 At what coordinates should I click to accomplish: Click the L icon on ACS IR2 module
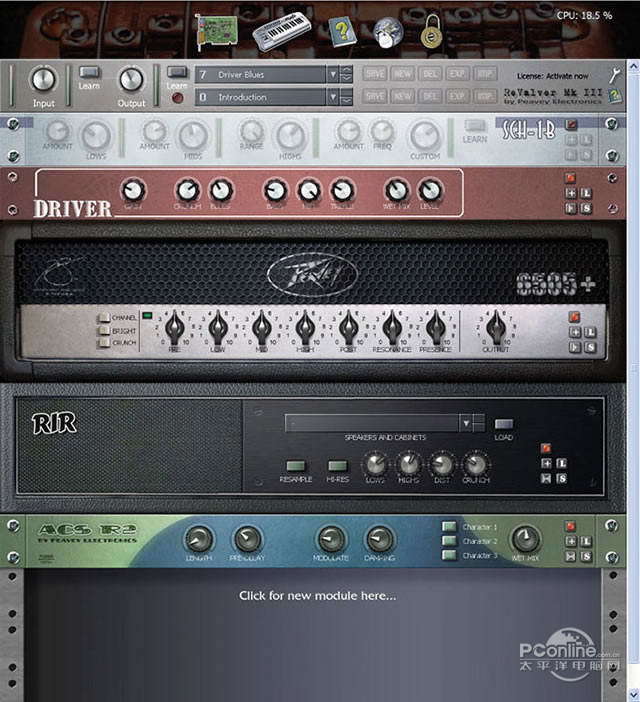tap(586, 541)
